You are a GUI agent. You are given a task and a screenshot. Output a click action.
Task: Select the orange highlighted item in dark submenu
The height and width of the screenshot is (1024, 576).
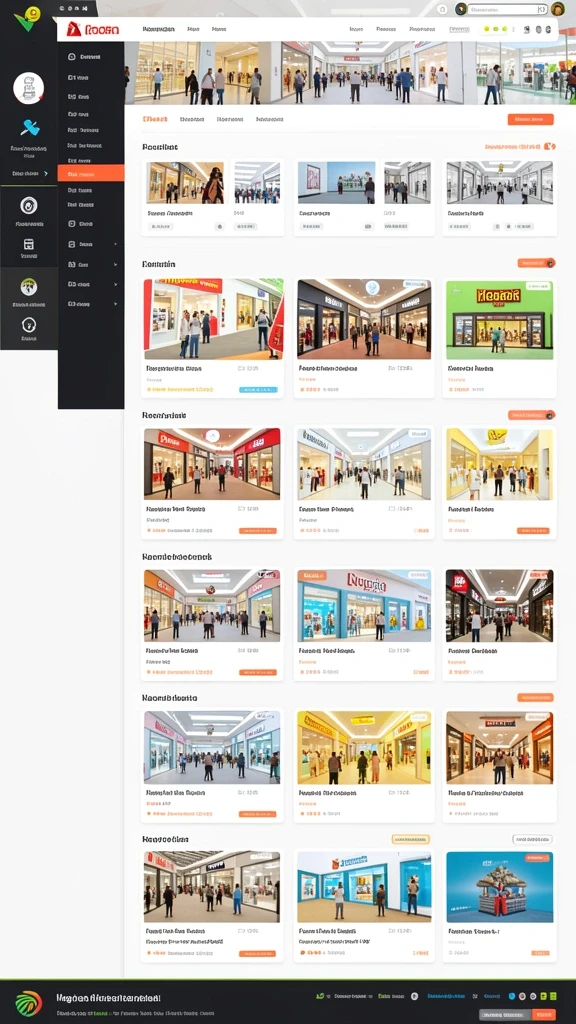pos(91,173)
